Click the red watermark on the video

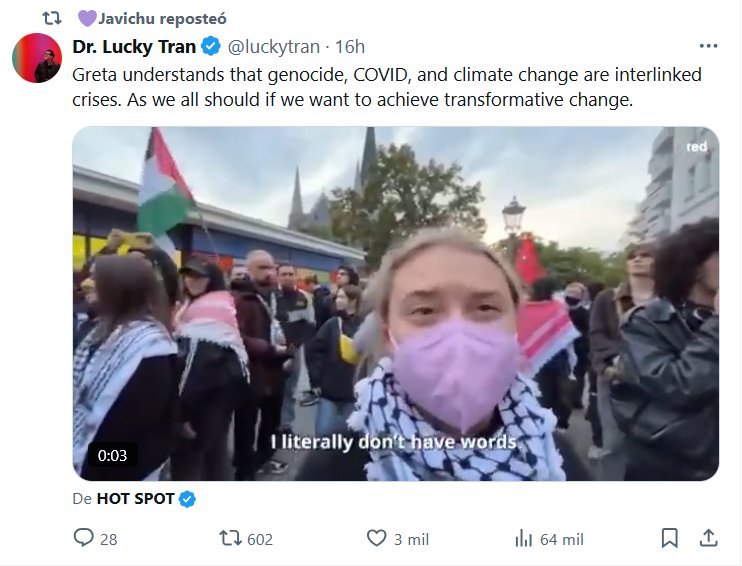tap(696, 147)
